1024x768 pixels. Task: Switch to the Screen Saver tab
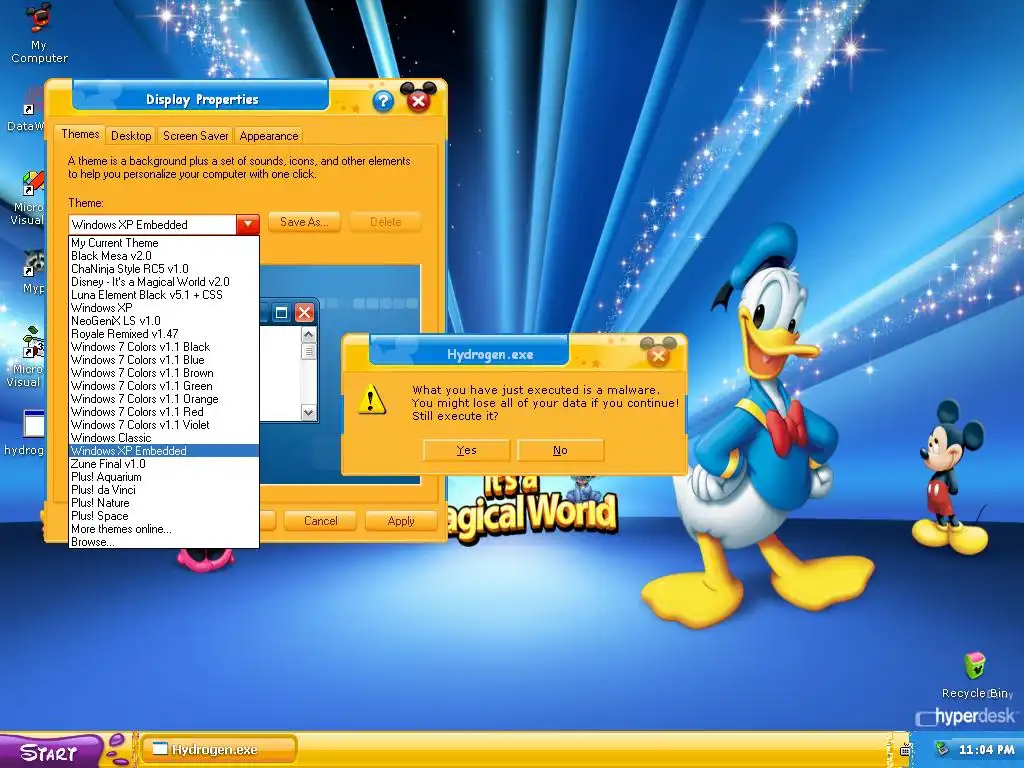195,136
